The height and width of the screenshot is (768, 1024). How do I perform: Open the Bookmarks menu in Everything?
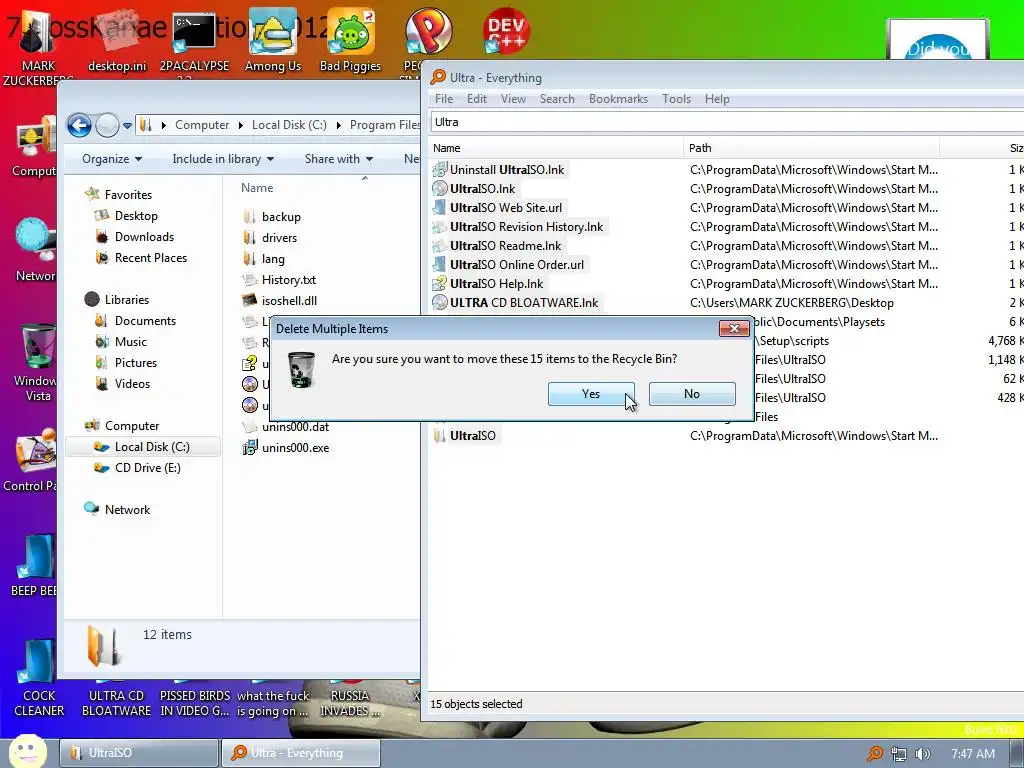coord(618,99)
